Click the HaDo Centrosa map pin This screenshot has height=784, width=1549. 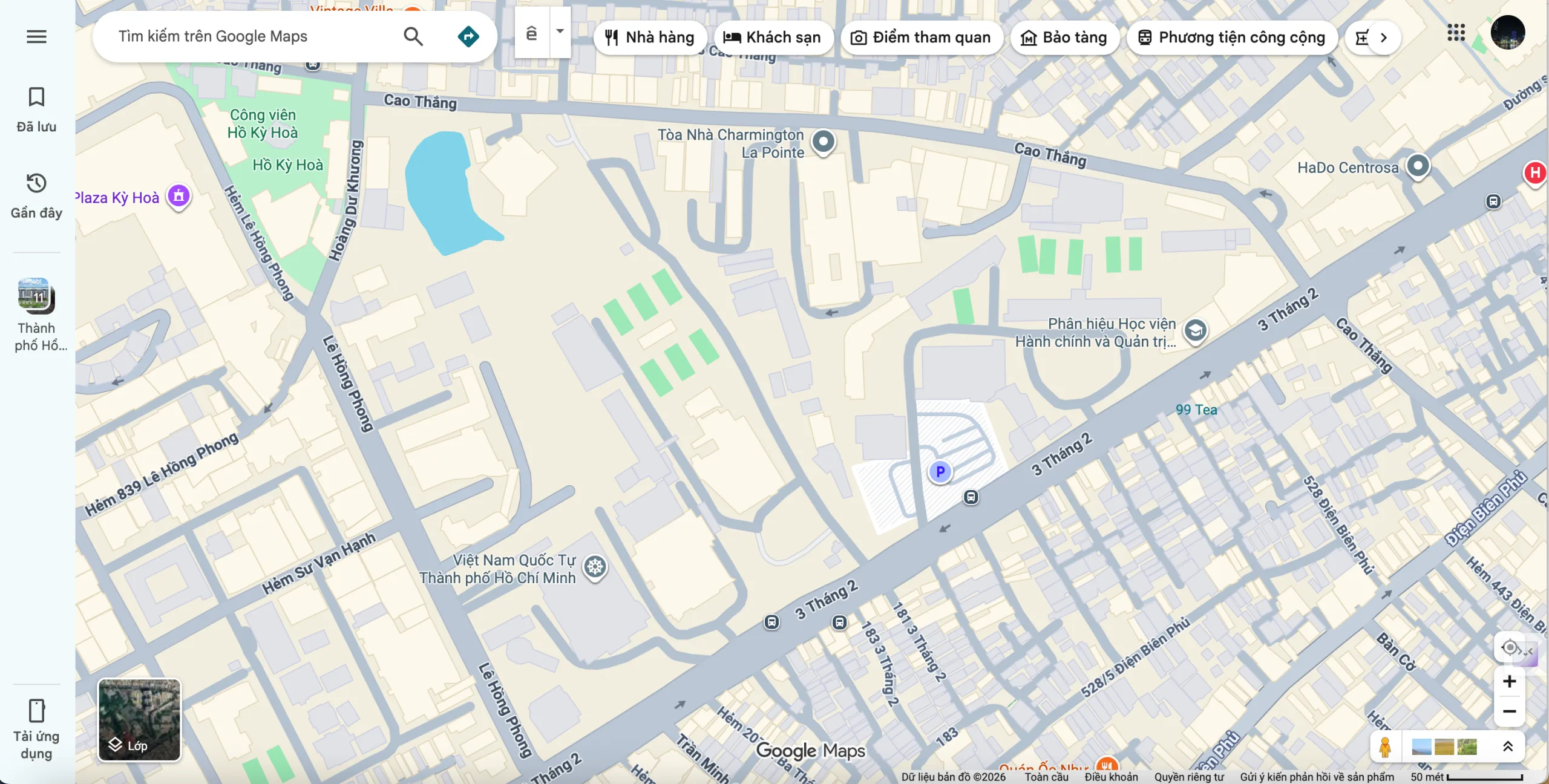click(1417, 168)
